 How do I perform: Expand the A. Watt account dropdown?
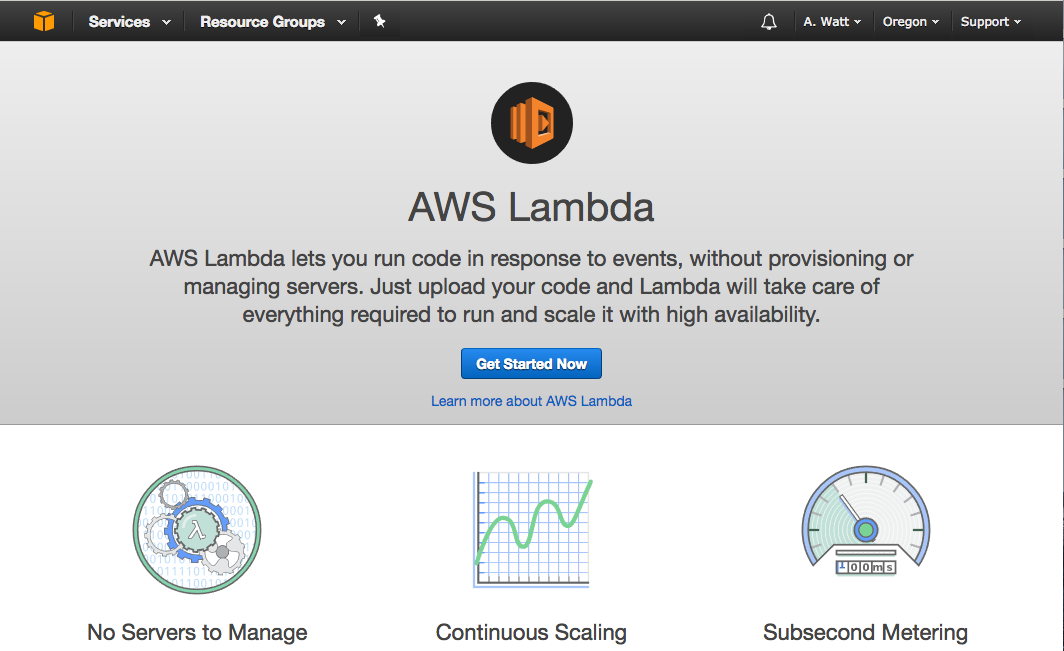coord(831,22)
